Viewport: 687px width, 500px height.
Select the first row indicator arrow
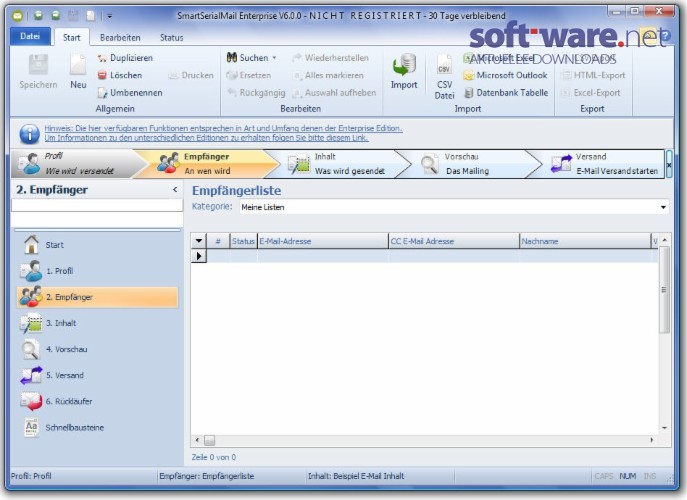(x=198, y=256)
